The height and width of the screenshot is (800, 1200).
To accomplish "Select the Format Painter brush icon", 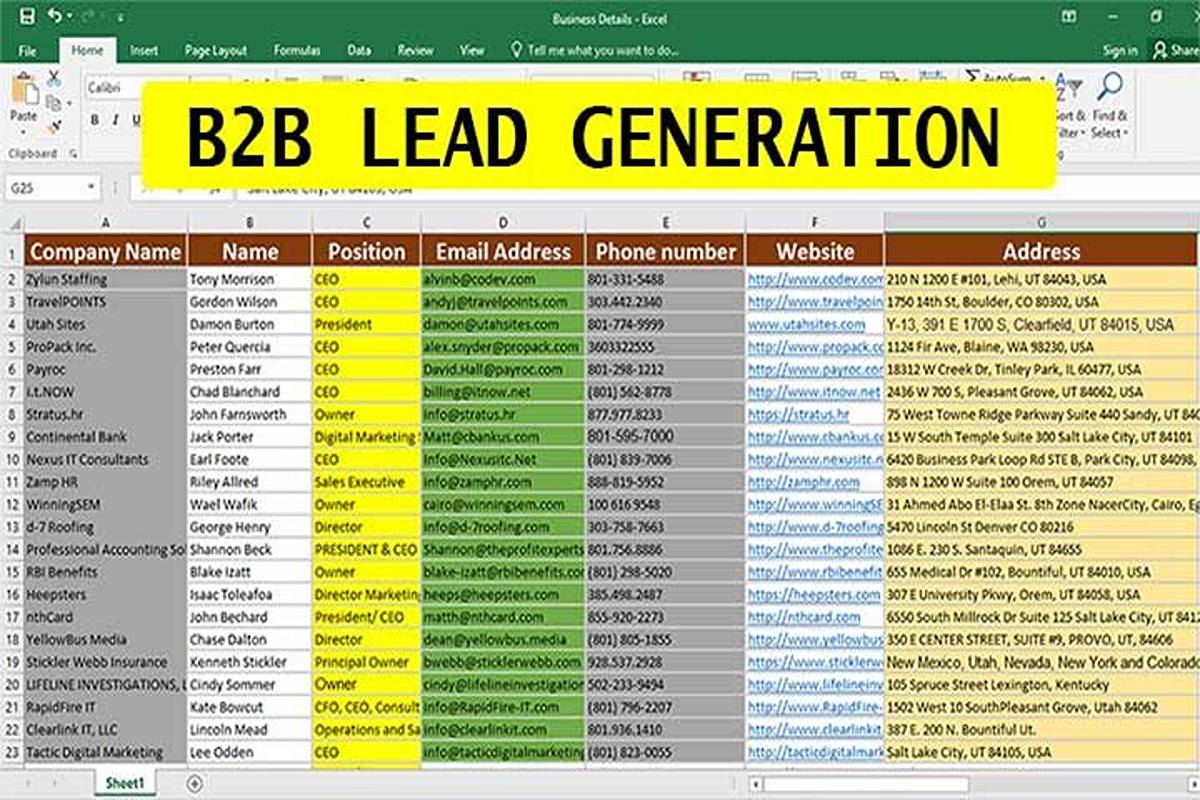I will click(54, 126).
